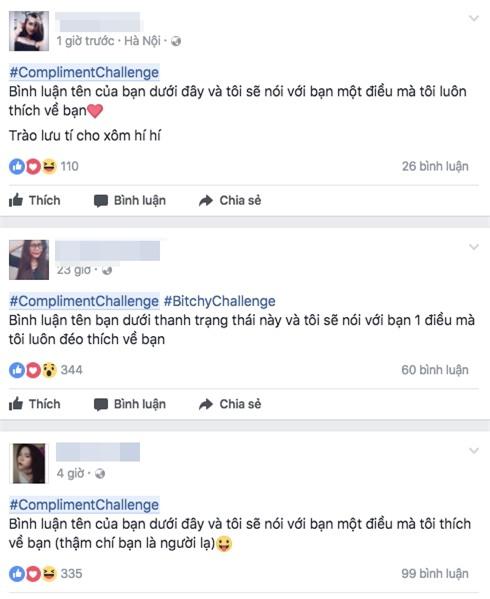Like the first post with Thích
Image resolution: width=490 pixels, height=599 pixels.
coord(34,200)
